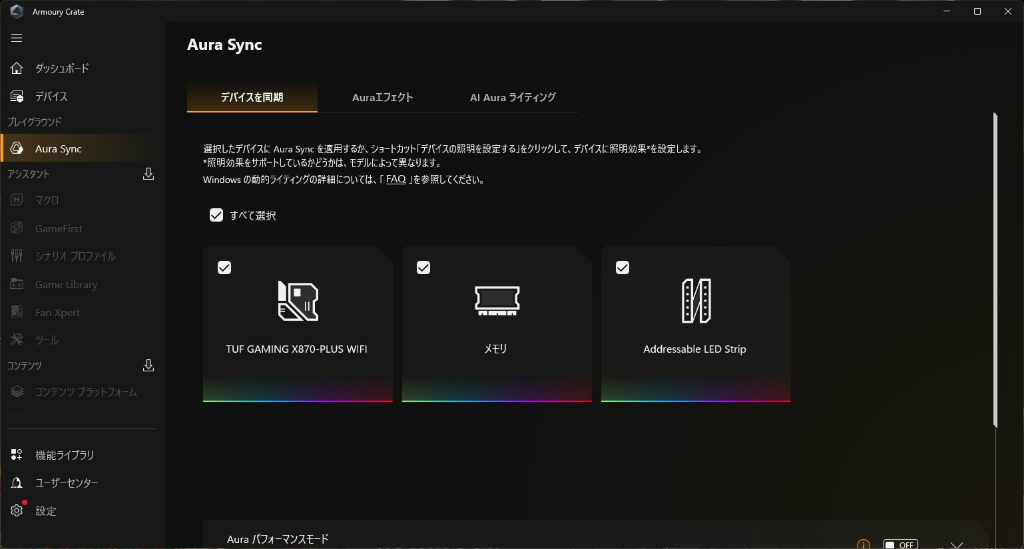Screen dimensions: 1024x549
Task: Select the Aura Sync sidebar icon
Action: coord(17,148)
